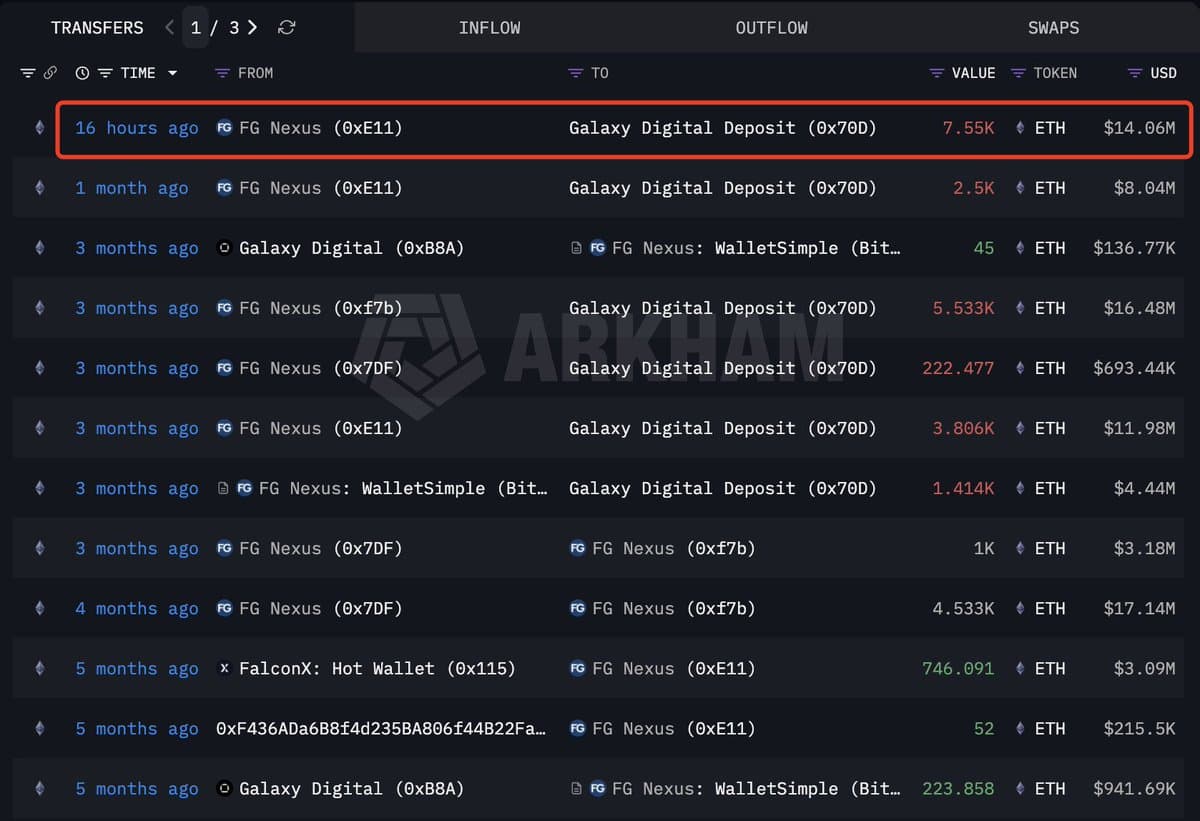Expand the TIME sort dropdown arrow
The image size is (1200, 821).
pos(172,73)
